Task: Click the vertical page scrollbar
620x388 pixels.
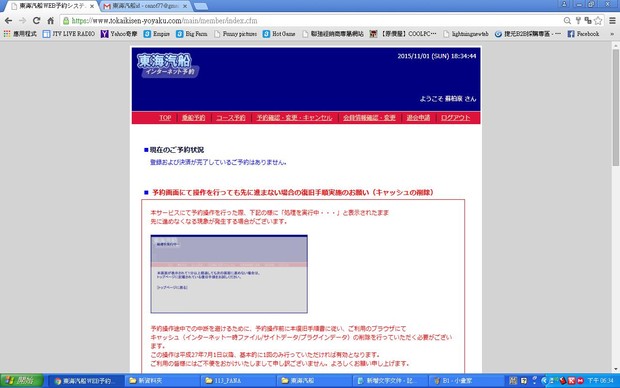Action: click(616, 208)
